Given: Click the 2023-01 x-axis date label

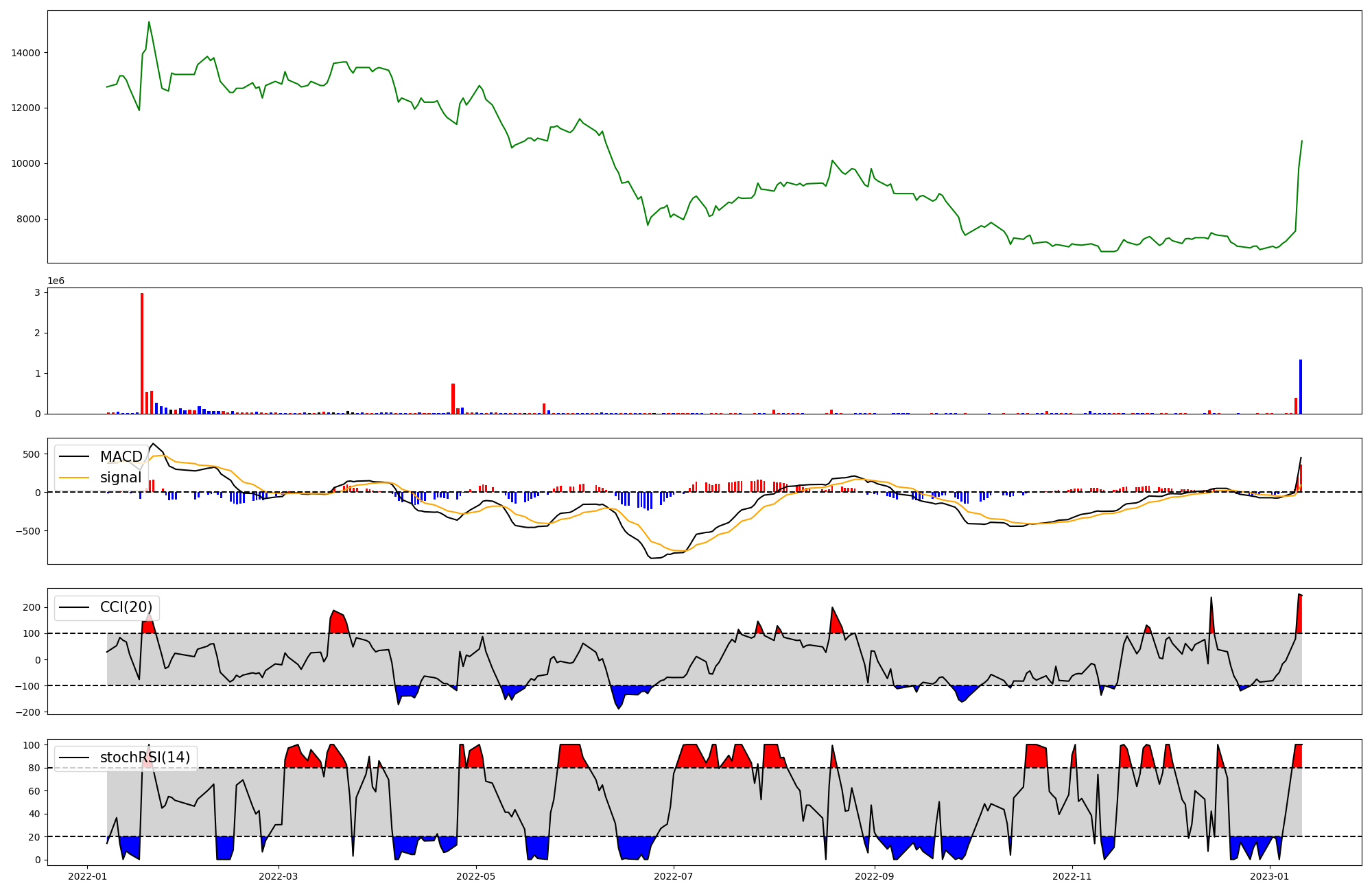Looking at the screenshot, I should (x=1269, y=876).
